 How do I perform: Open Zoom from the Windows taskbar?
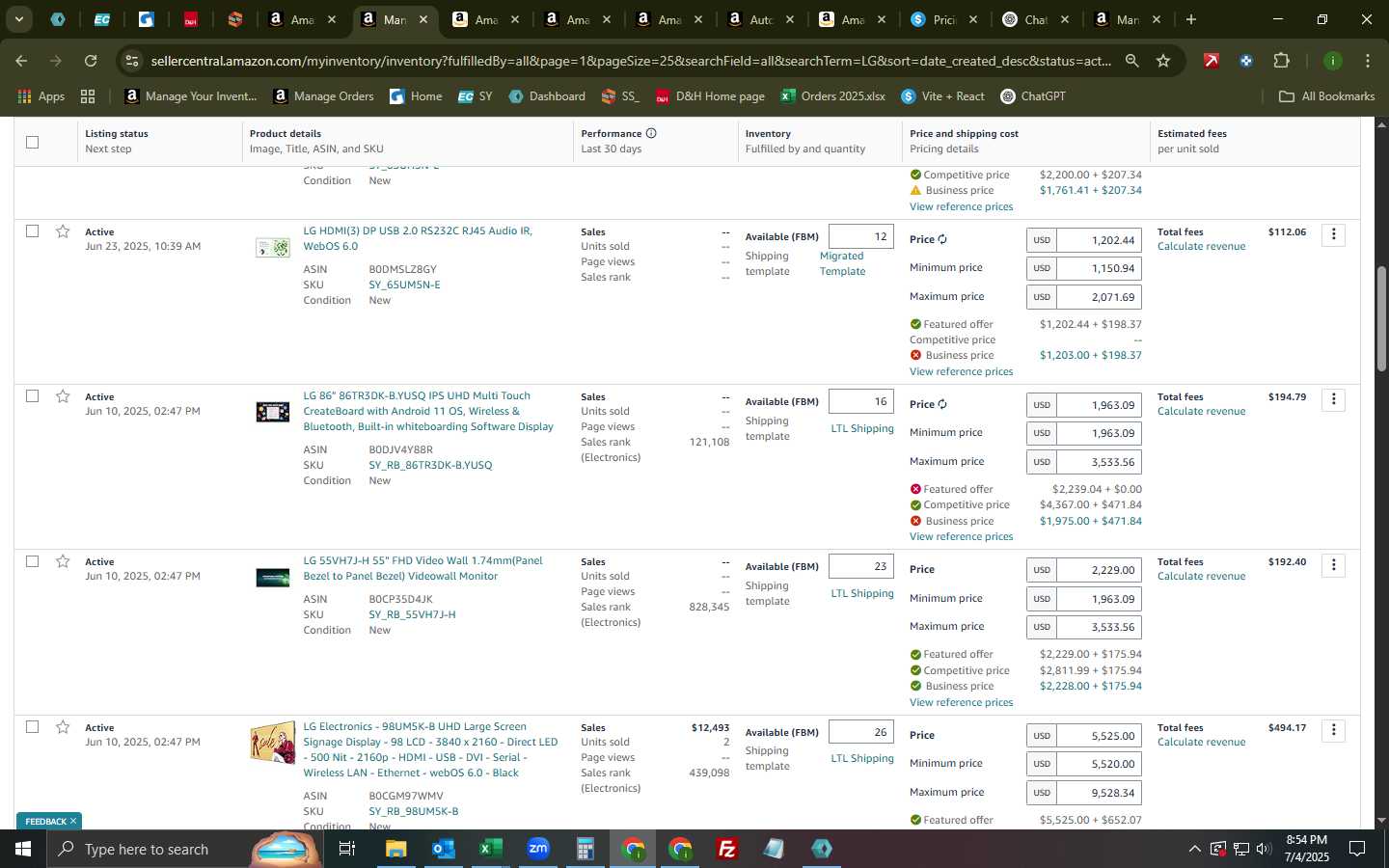pos(538,849)
